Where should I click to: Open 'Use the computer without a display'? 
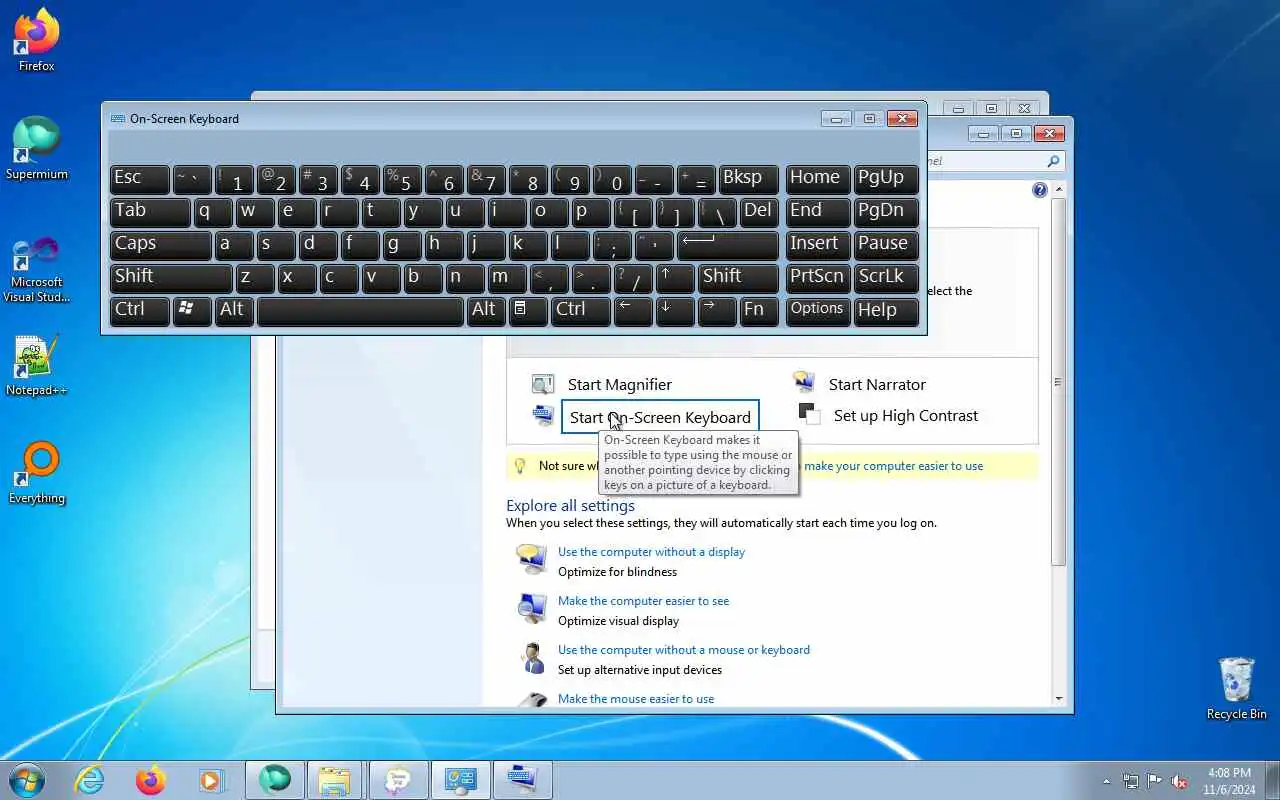coord(651,552)
